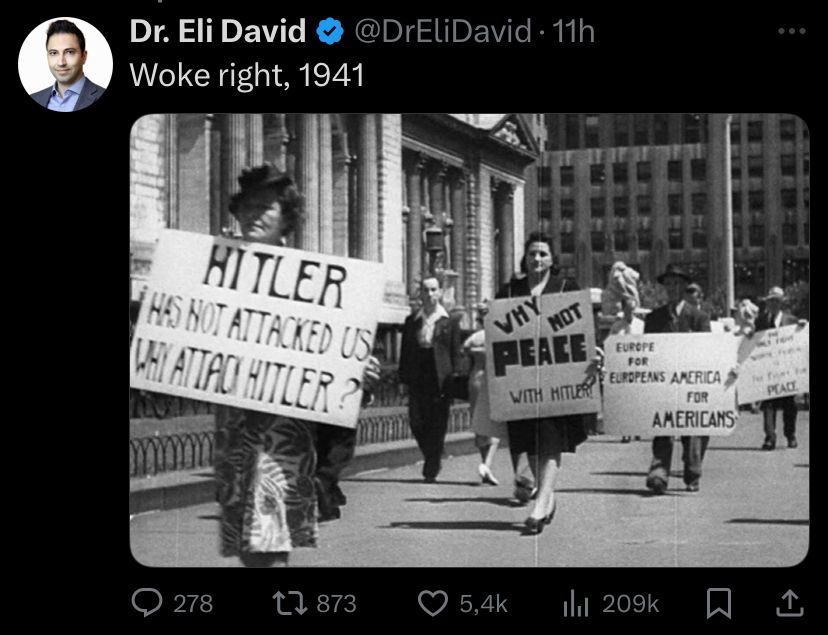Open Dr. Eli David's profile picture
Image resolution: width=828 pixels, height=635 pixels.
coord(65,64)
